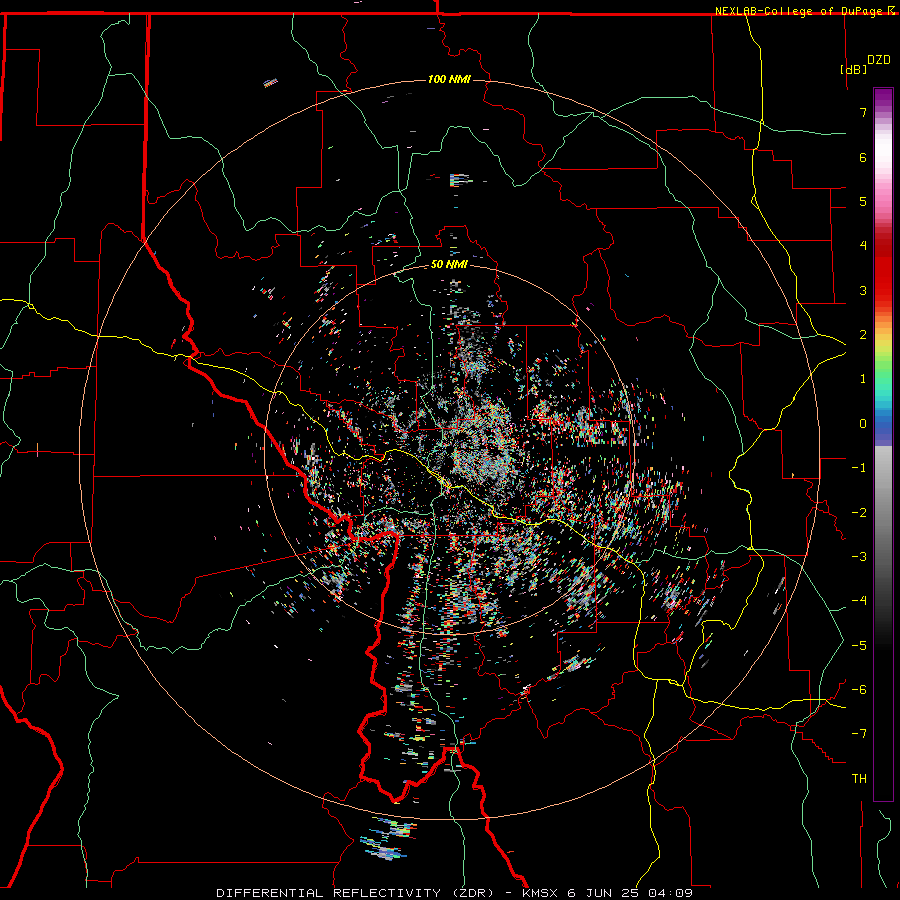Click the -4 value on color scale
The height and width of the screenshot is (900, 900).
[859, 601]
